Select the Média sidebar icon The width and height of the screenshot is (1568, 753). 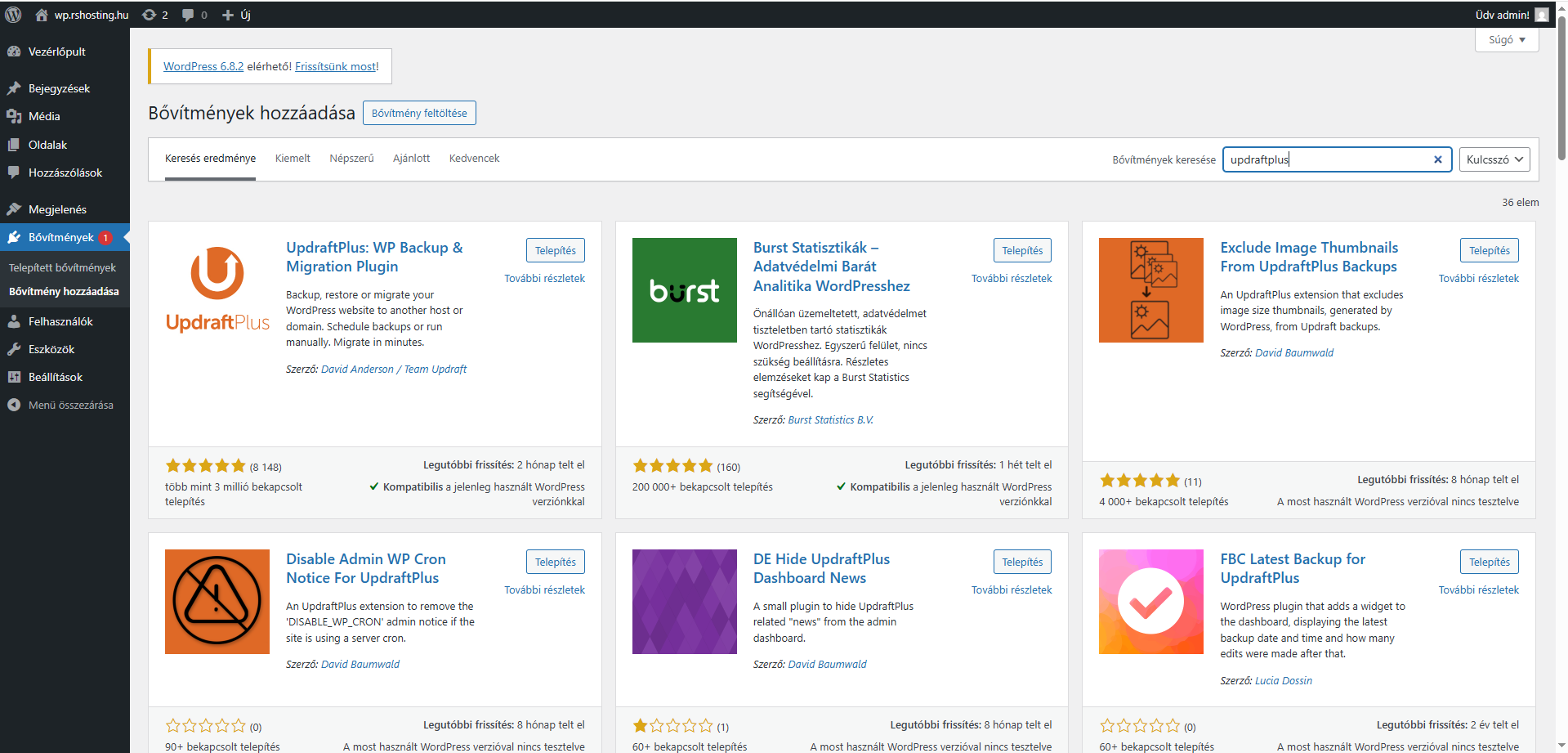(15, 116)
